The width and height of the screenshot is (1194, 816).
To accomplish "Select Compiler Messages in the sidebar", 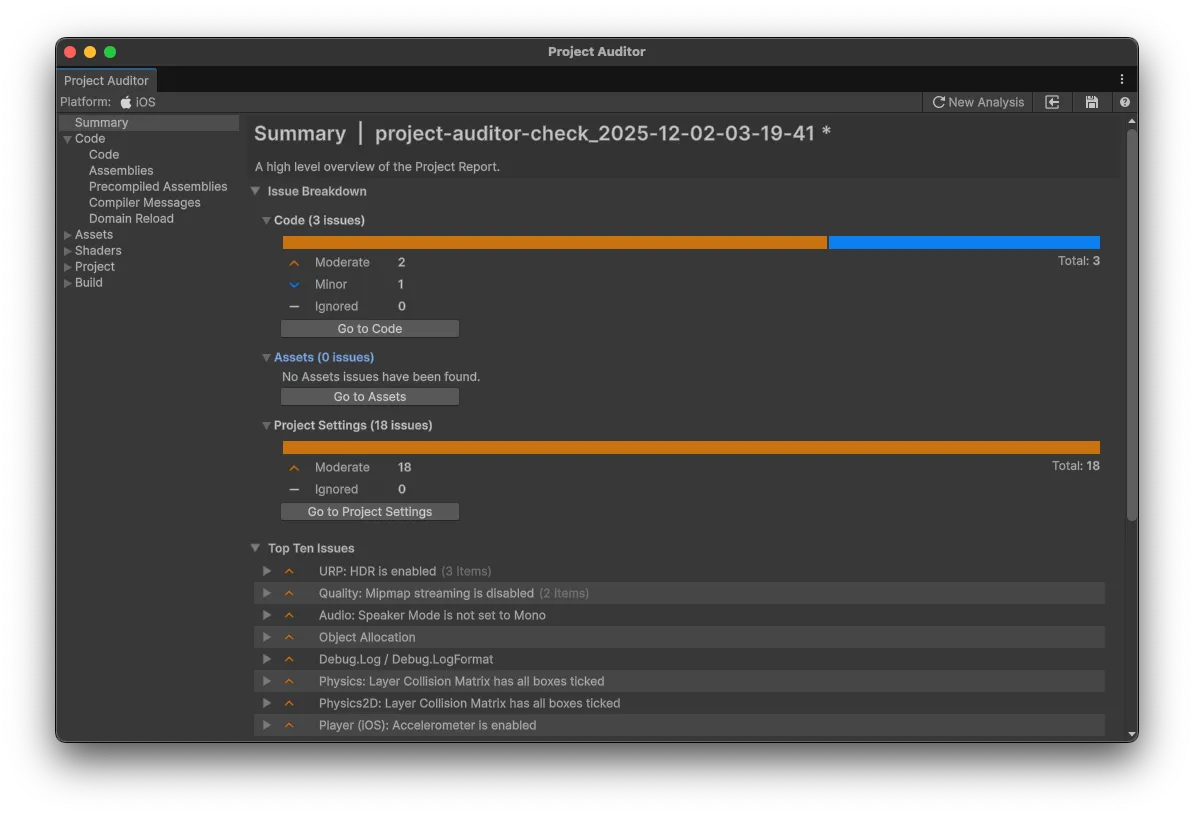I will click(144, 202).
